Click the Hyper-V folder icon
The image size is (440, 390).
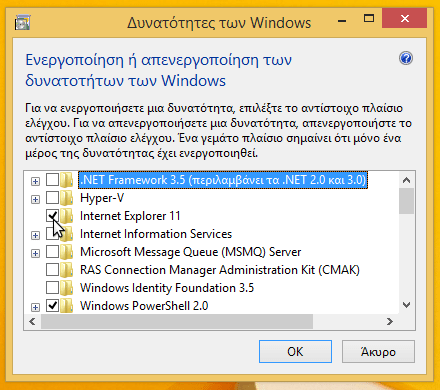67,198
